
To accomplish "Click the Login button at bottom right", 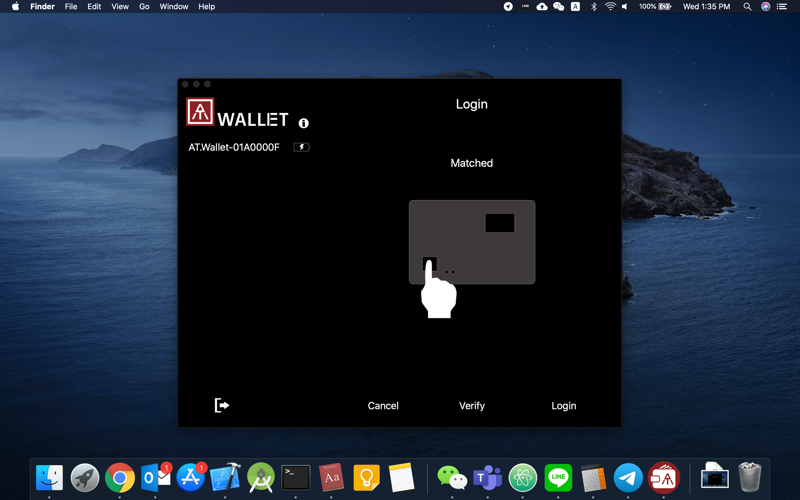I will click(563, 406).
